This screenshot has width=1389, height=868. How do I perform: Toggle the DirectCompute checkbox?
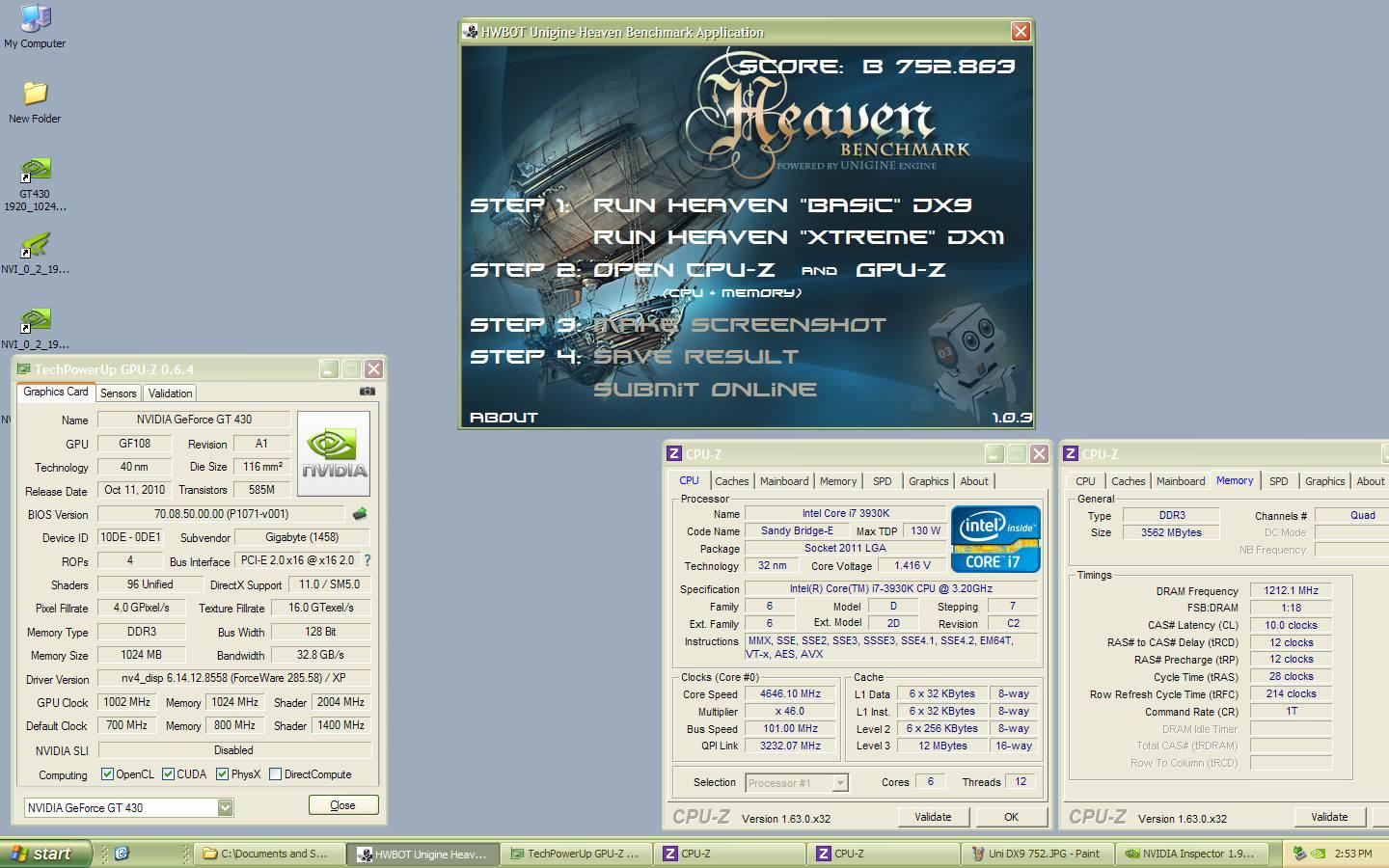pos(275,773)
